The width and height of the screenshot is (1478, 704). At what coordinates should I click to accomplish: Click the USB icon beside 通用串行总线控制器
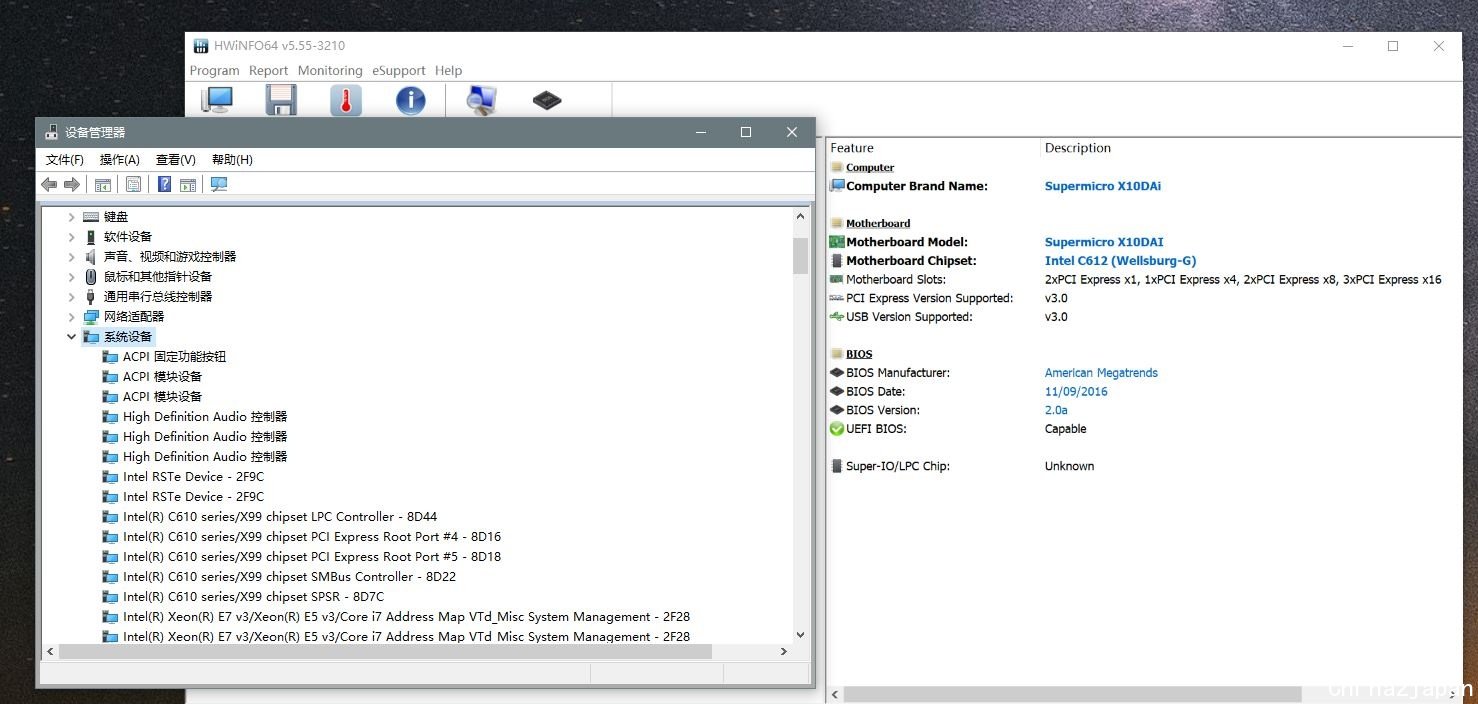click(91, 297)
